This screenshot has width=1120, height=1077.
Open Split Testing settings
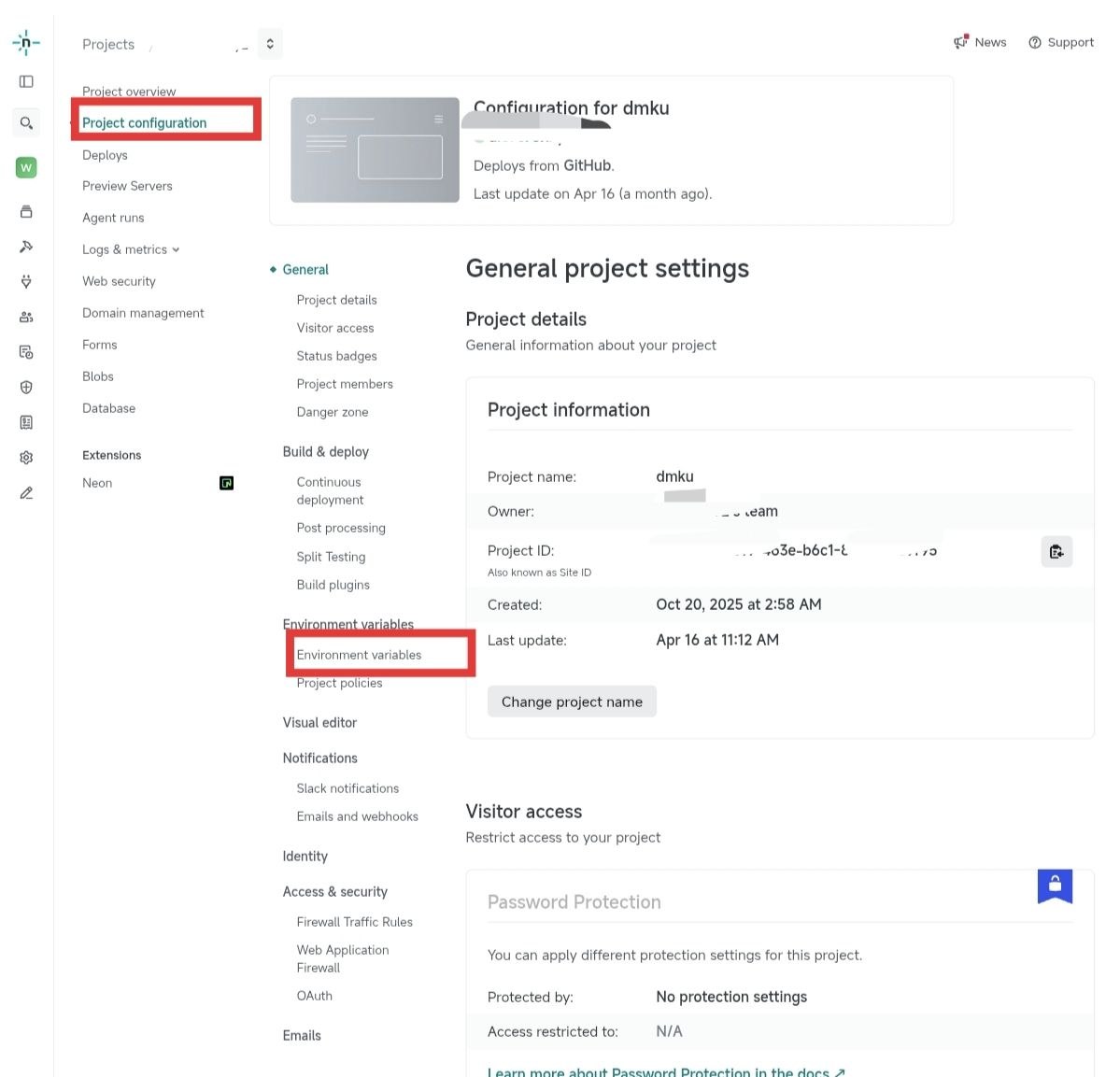pos(331,557)
